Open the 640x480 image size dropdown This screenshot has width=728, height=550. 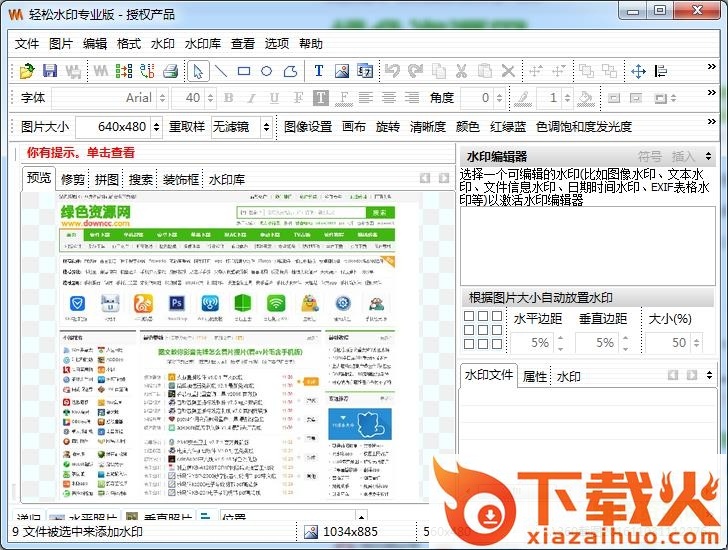156,127
